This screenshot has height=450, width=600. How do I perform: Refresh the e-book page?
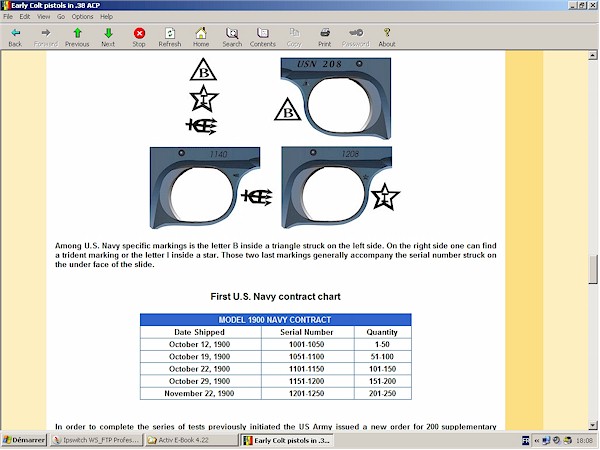coord(170,37)
